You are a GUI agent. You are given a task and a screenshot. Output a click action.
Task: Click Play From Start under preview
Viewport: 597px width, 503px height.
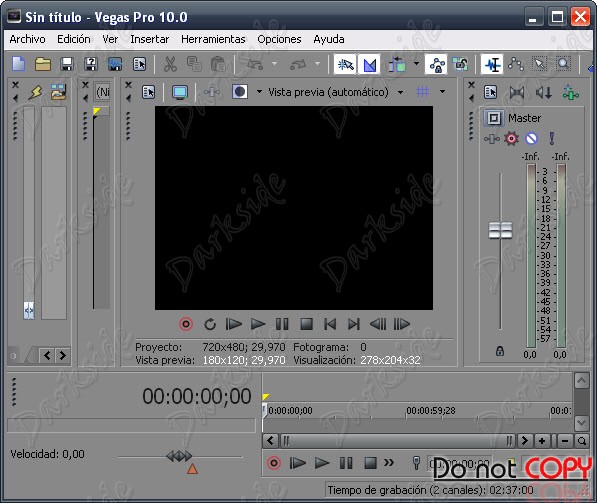click(233, 324)
